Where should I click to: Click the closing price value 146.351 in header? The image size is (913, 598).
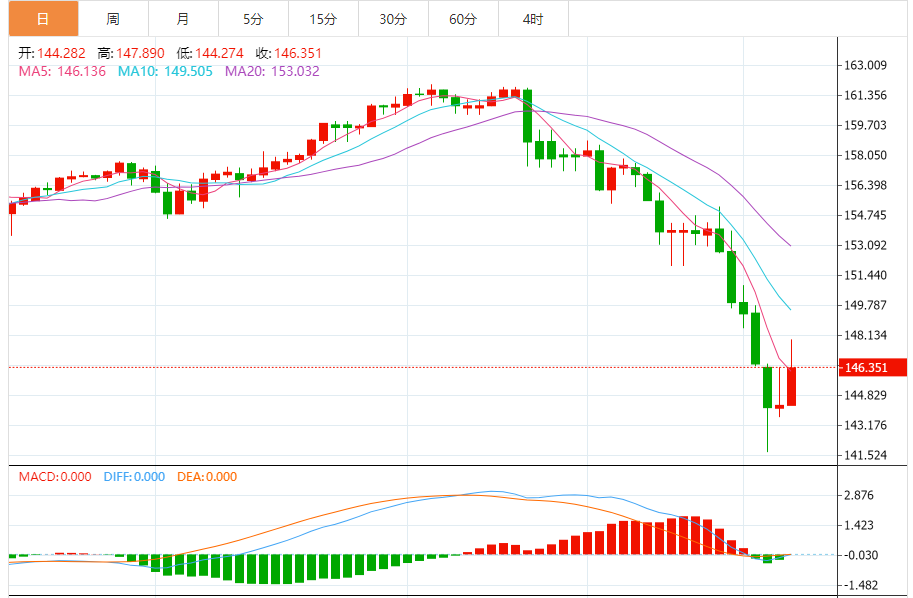pyautogui.click(x=298, y=54)
